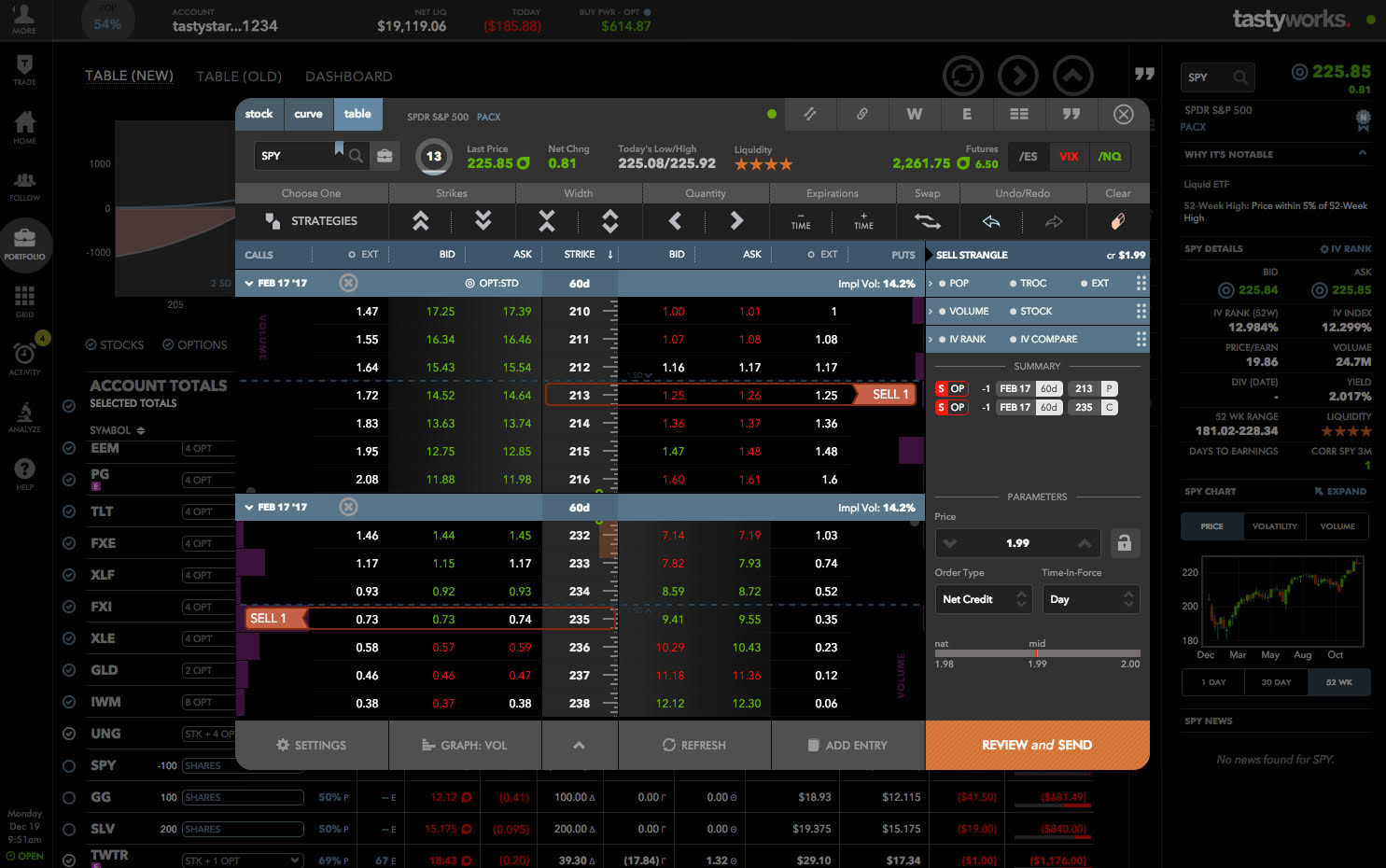1386x868 pixels.
Task: Open option chain SETTINGS
Action: 312,745
